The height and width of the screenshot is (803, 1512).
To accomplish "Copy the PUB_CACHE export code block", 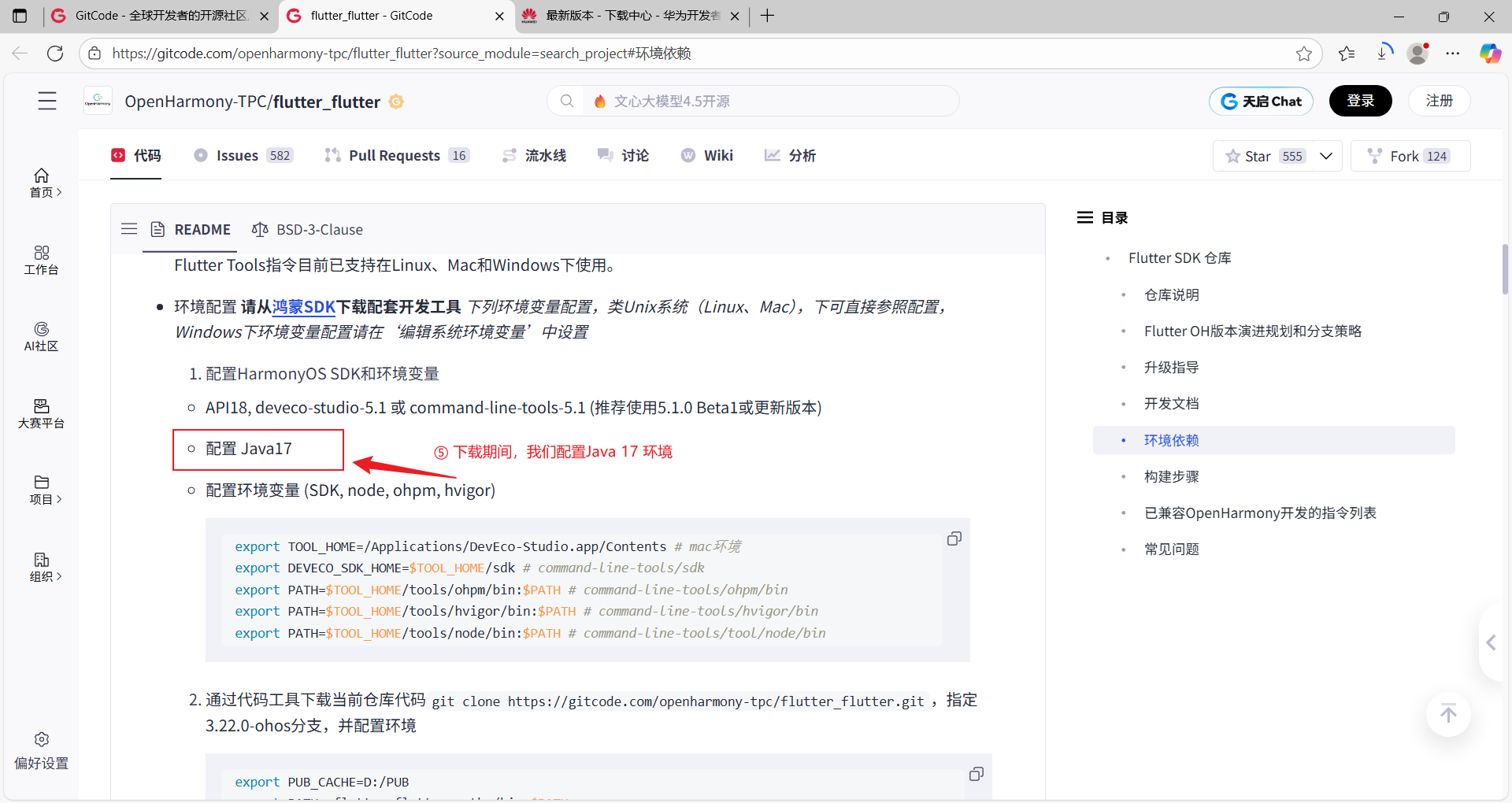I will 976,774.
